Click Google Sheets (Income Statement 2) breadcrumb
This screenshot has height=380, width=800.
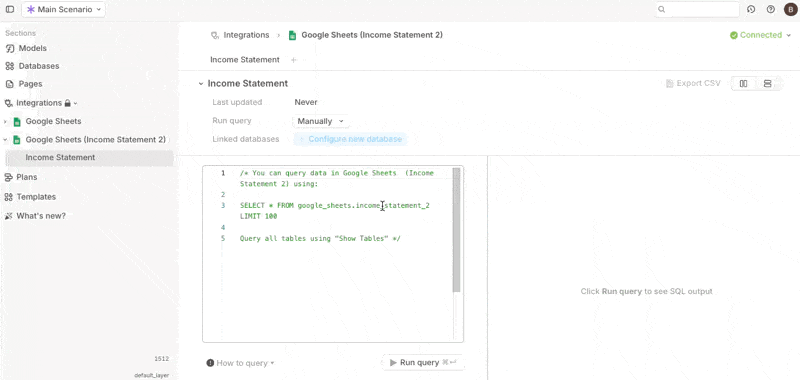point(372,35)
